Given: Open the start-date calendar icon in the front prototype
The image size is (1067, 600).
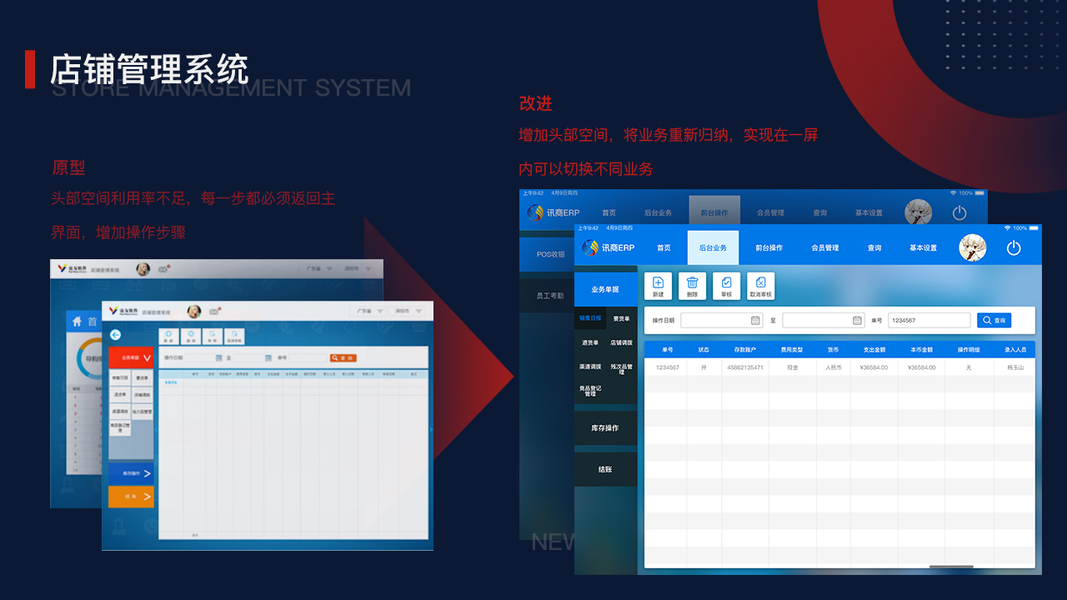Looking at the screenshot, I should [218, 358].
